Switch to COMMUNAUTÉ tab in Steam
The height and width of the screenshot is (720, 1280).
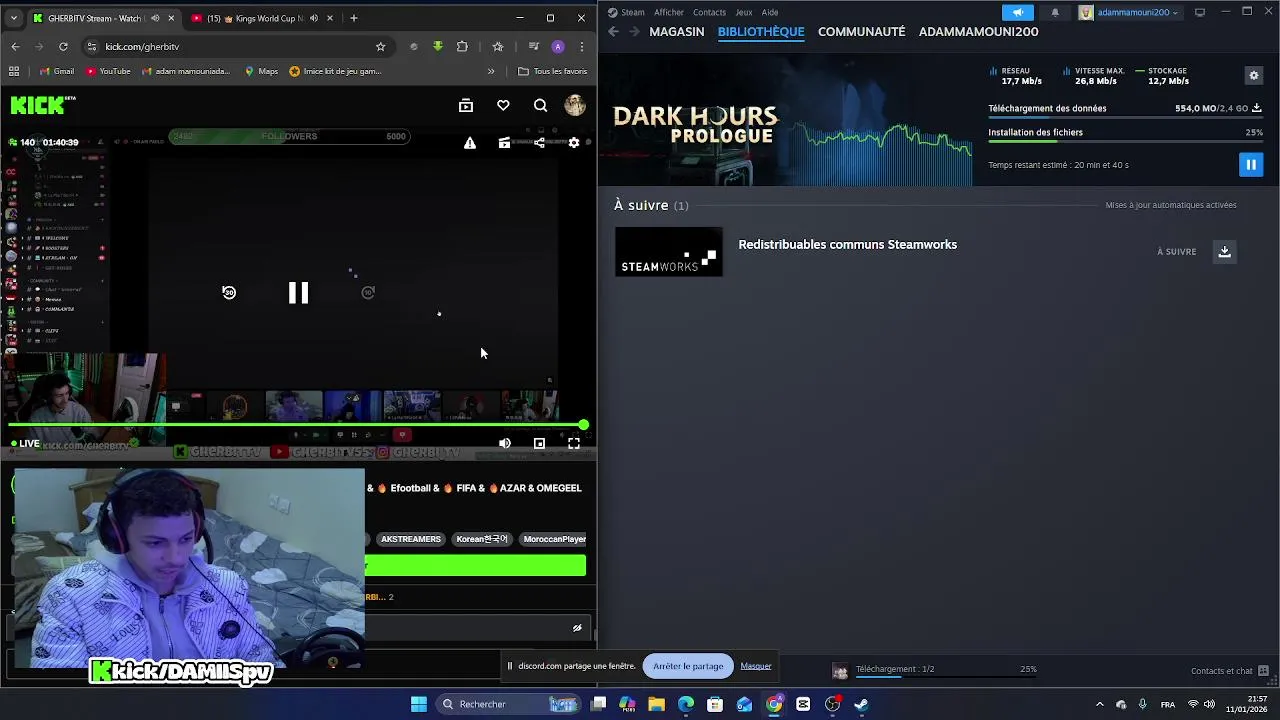(x=861, y=31)
